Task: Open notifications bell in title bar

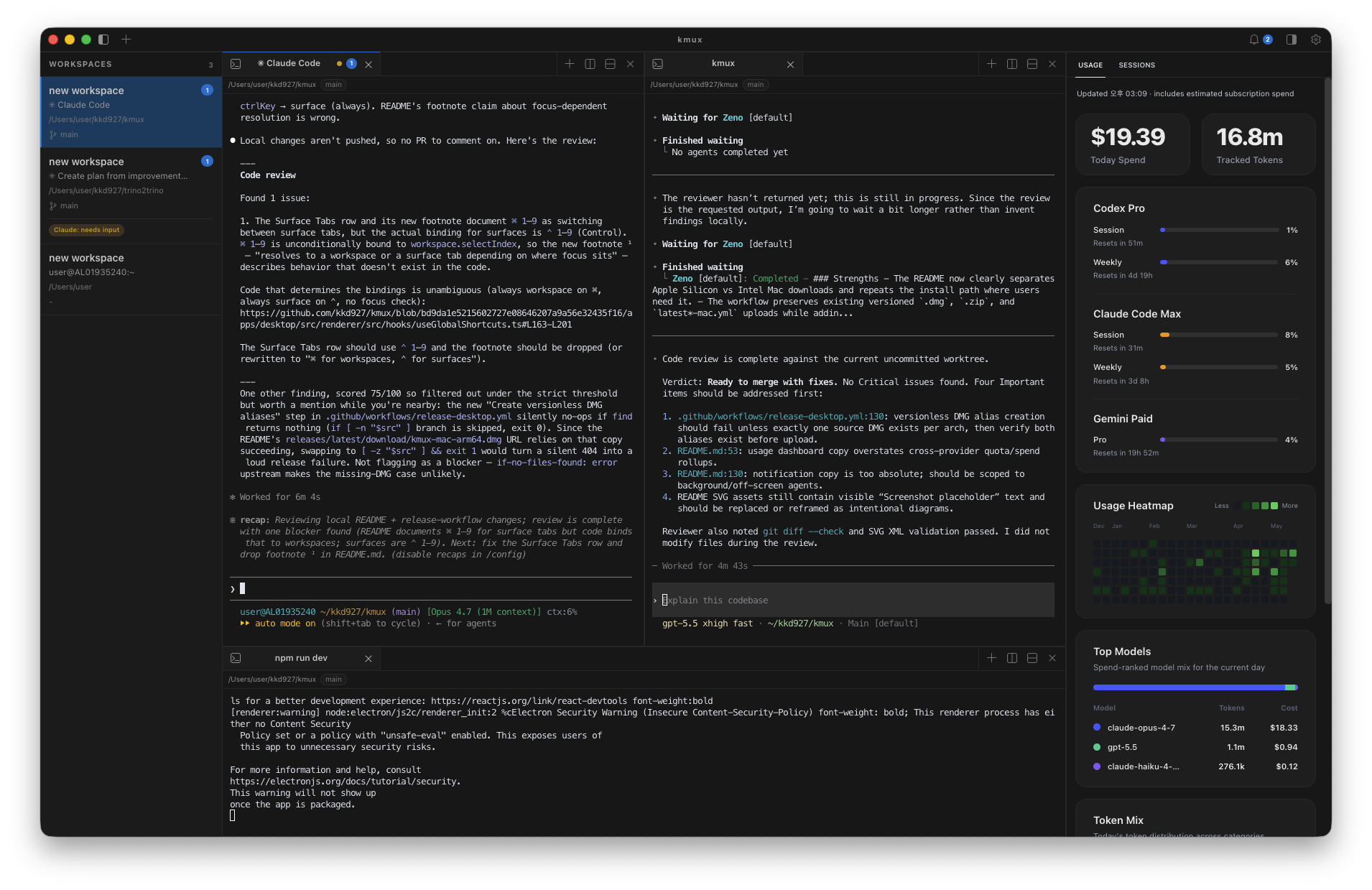Action: tap(1253, 40)
